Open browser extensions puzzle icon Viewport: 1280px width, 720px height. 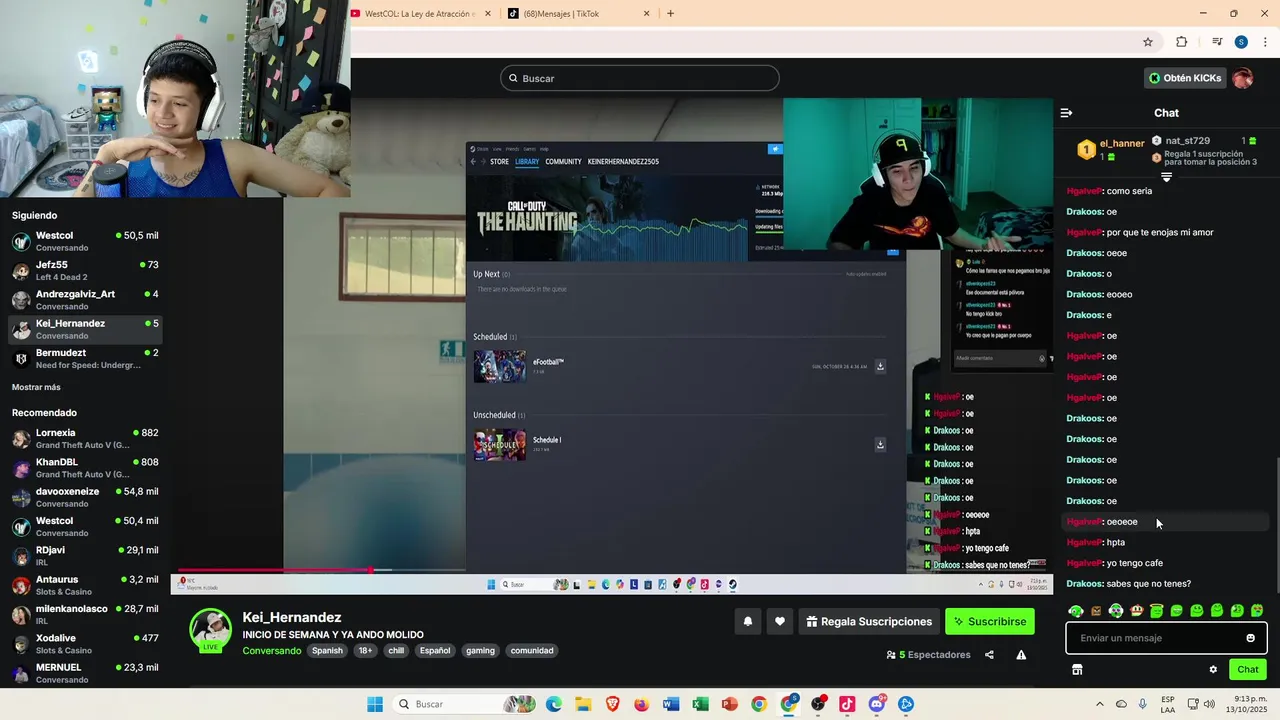1181,42
